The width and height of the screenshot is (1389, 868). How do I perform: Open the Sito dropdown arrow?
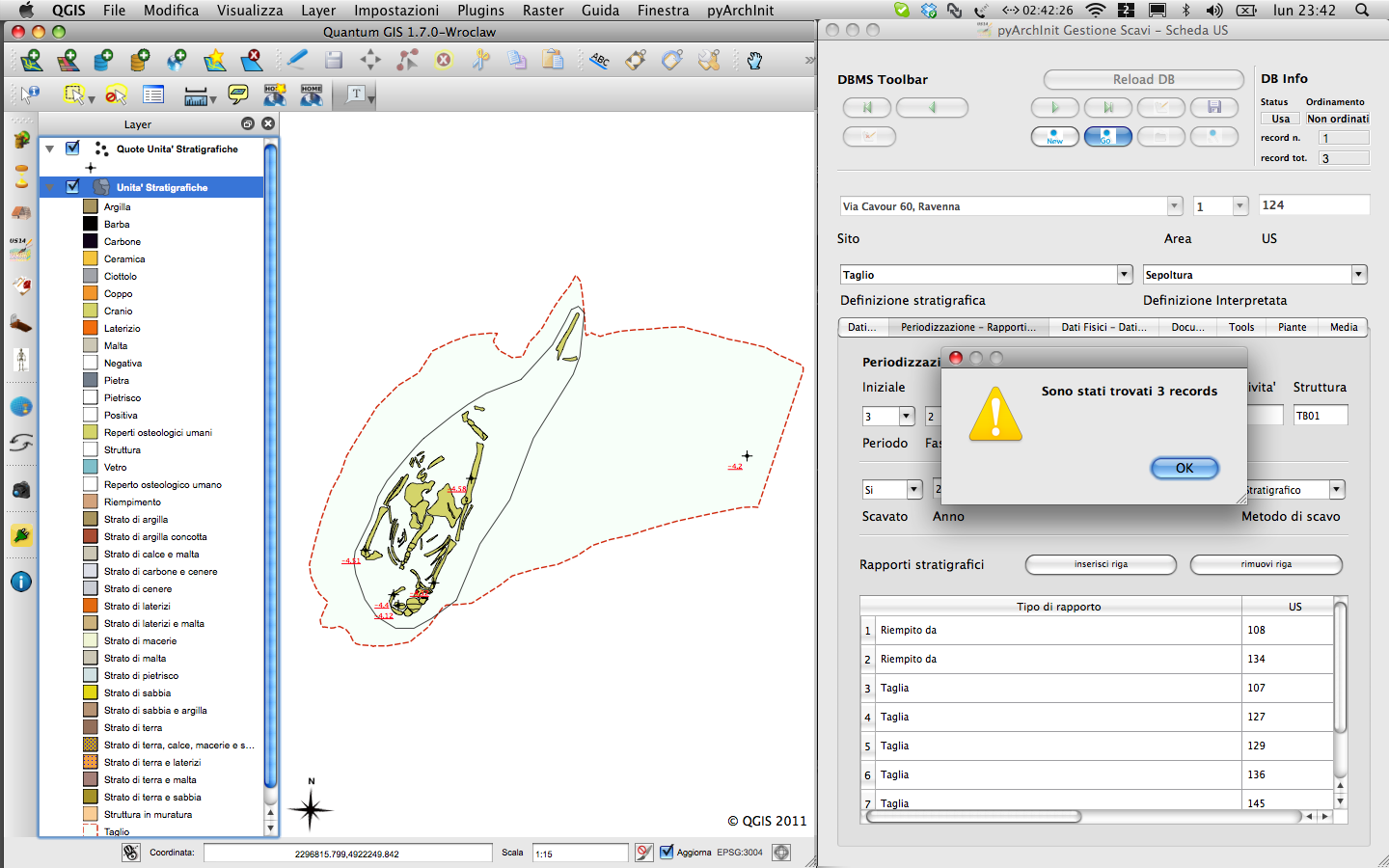1174,205
